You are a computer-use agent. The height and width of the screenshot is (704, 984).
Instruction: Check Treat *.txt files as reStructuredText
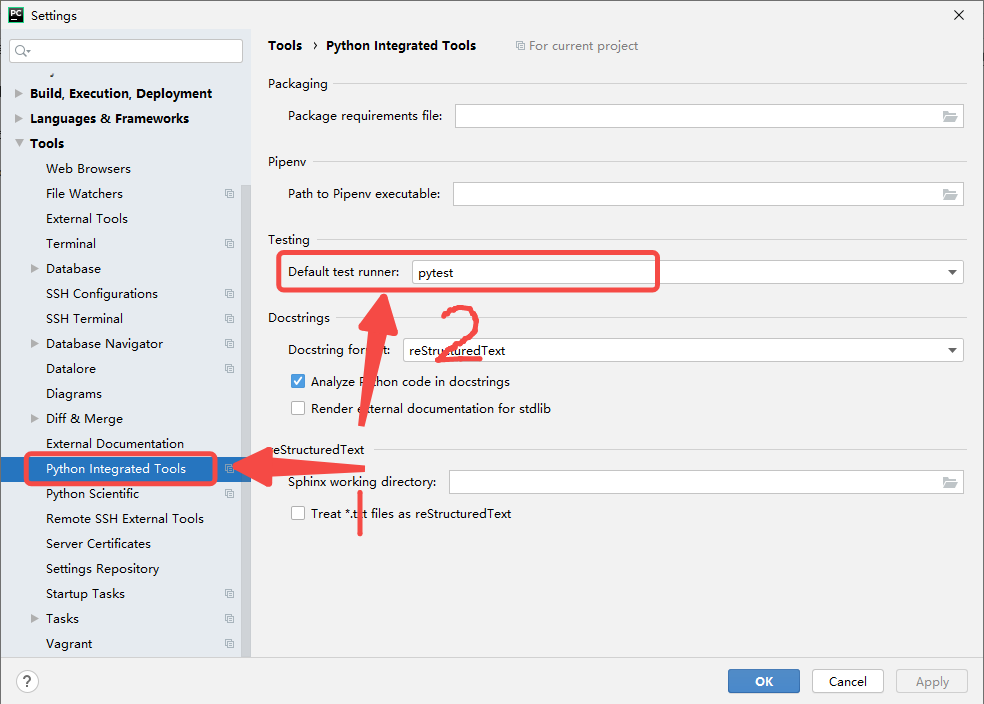[x=298, y=513]
